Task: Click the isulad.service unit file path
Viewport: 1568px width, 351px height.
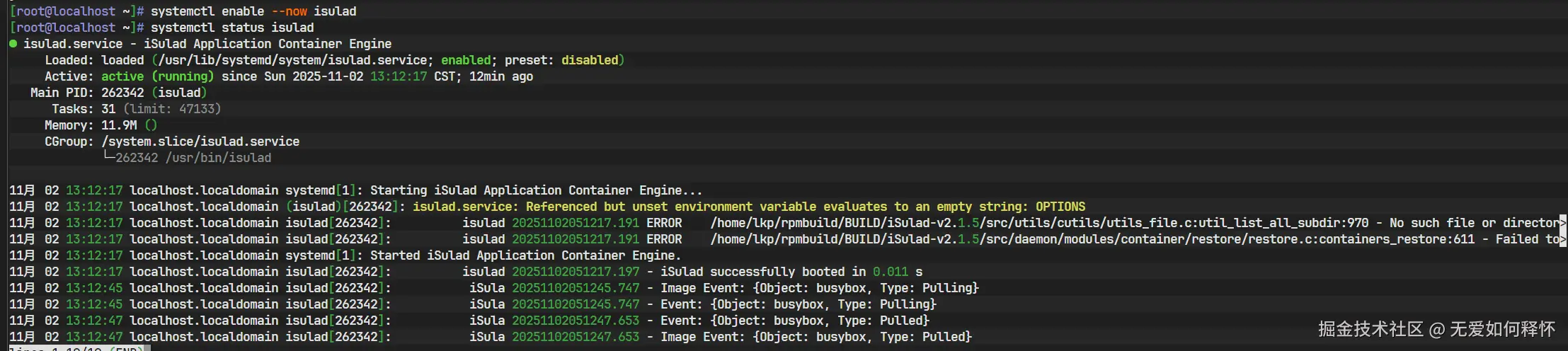Action: point(292,60)
